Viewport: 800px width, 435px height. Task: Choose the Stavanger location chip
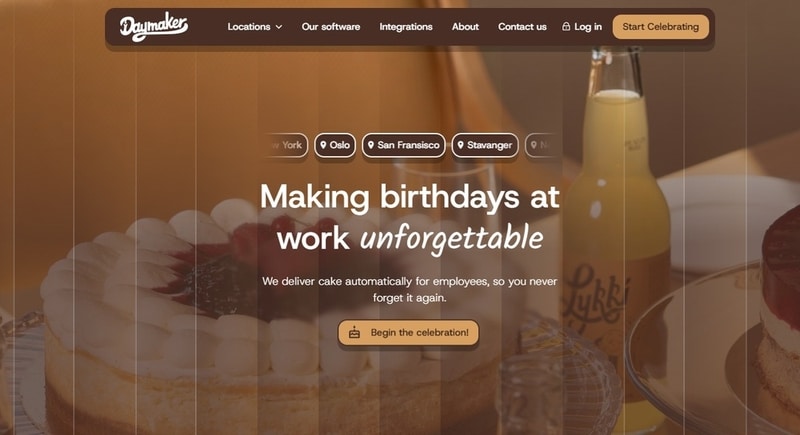click(485, 145)
